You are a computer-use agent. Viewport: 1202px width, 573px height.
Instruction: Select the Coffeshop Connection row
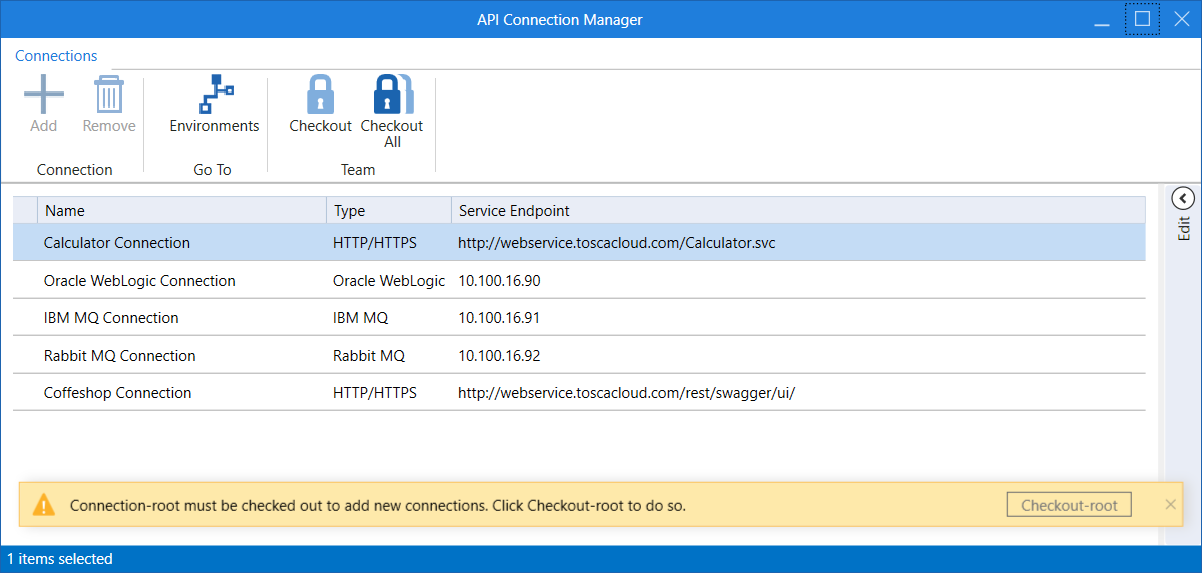point(118,393)
